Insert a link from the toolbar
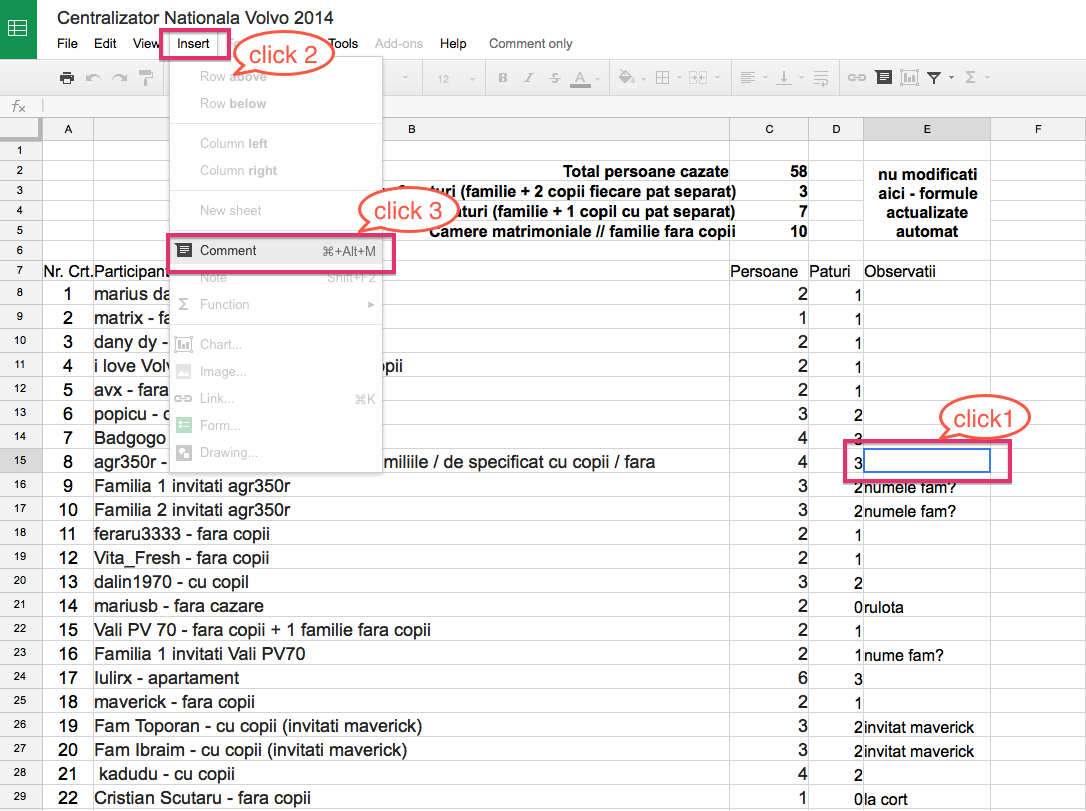This screenshot has width=1086, height=811. pos(857,78)
